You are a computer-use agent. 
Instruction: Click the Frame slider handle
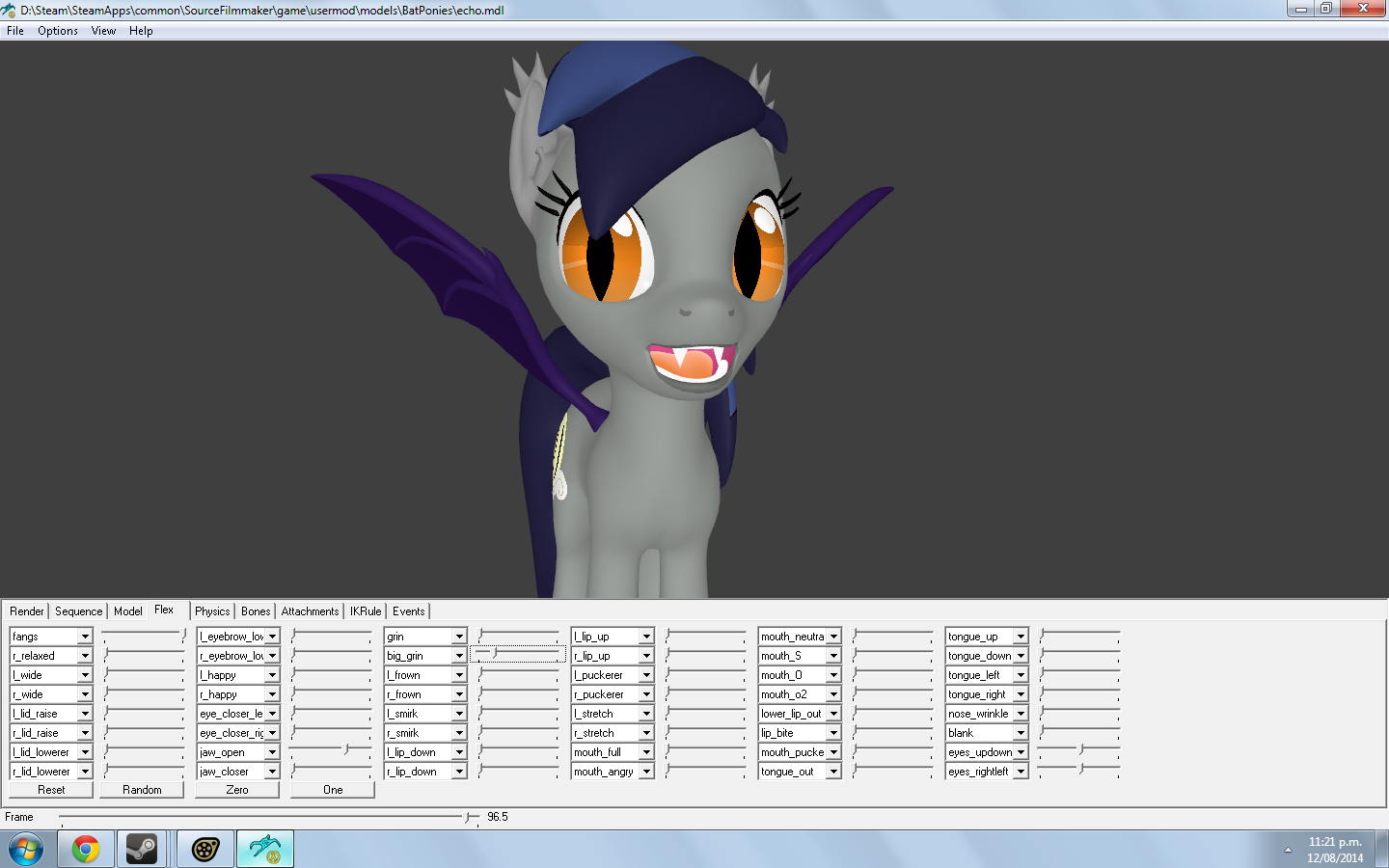469,817
